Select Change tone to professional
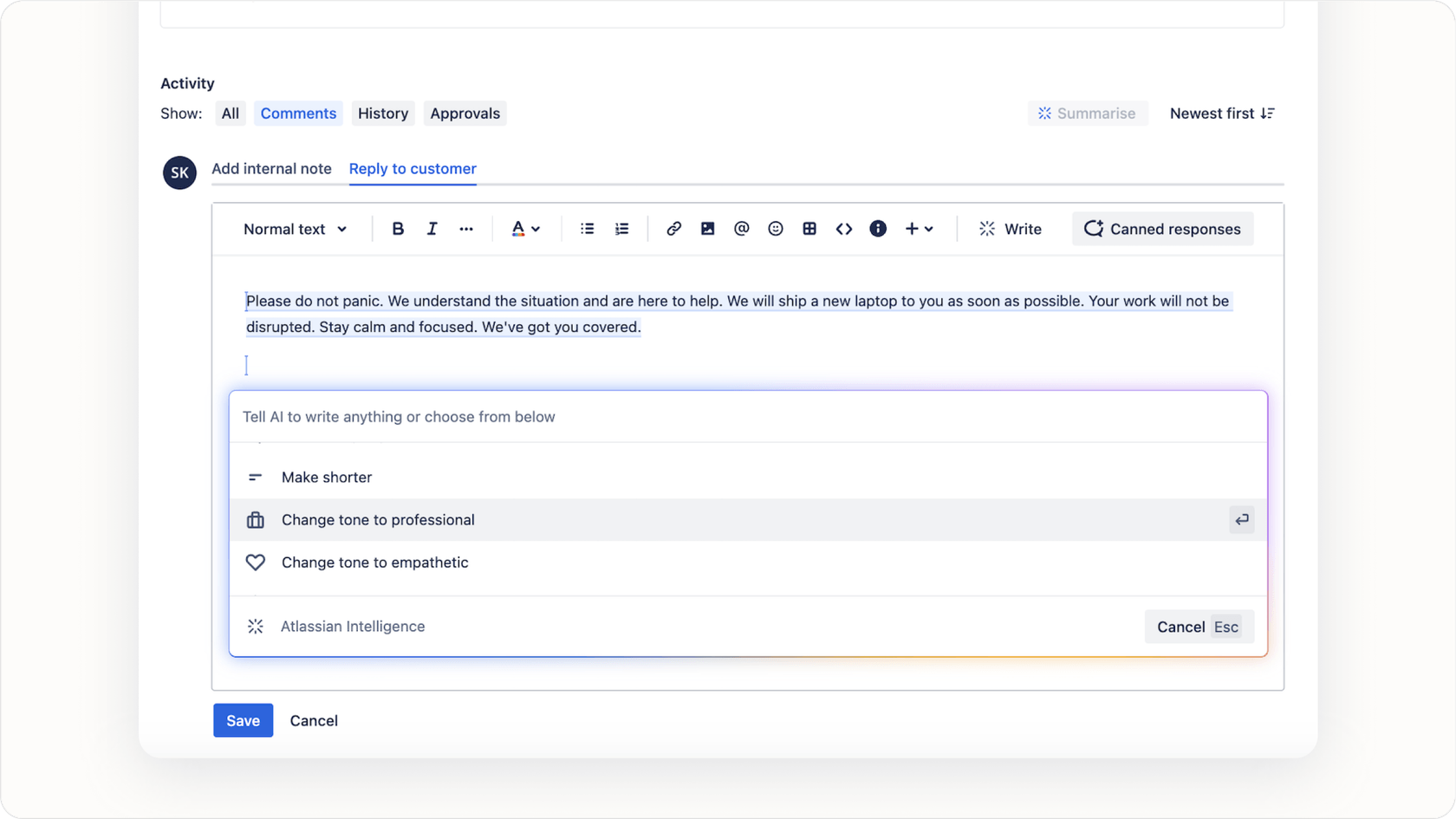 coord(377,519)
